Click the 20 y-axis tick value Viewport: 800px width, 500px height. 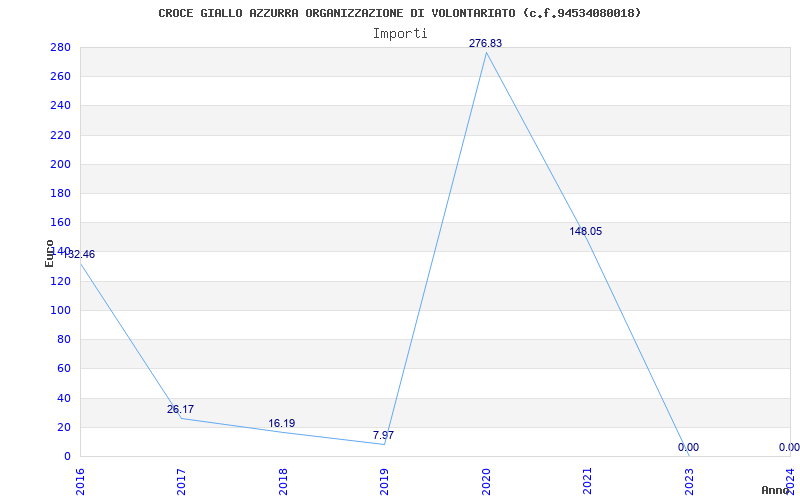pos(64,427)
